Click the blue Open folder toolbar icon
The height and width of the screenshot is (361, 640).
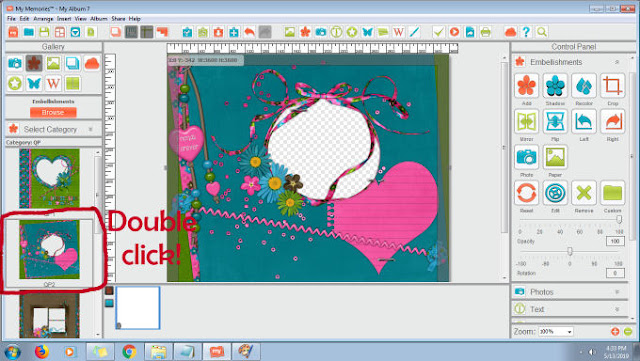point(29,32)
